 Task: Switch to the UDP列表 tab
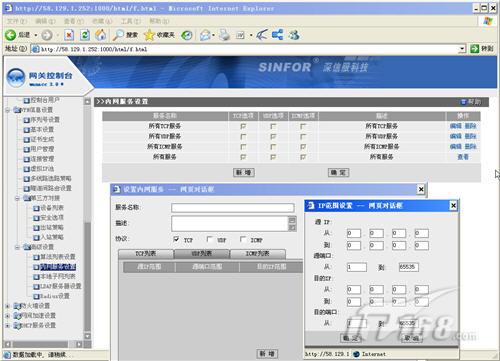202,254
